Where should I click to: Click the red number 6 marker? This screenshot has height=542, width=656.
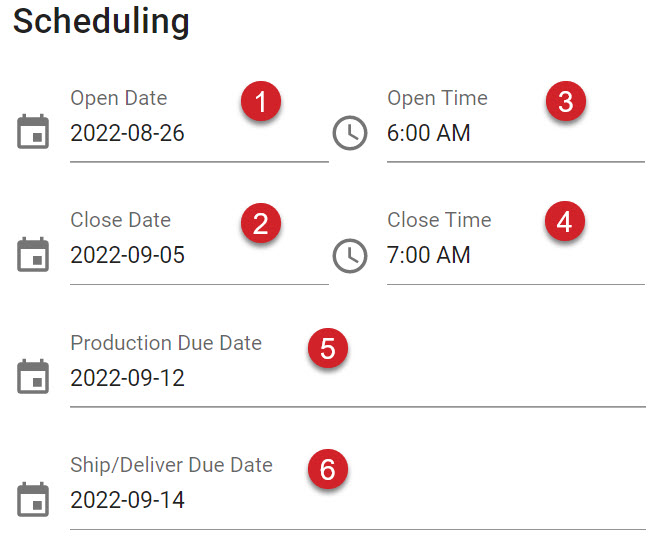(x=328, y=469)
